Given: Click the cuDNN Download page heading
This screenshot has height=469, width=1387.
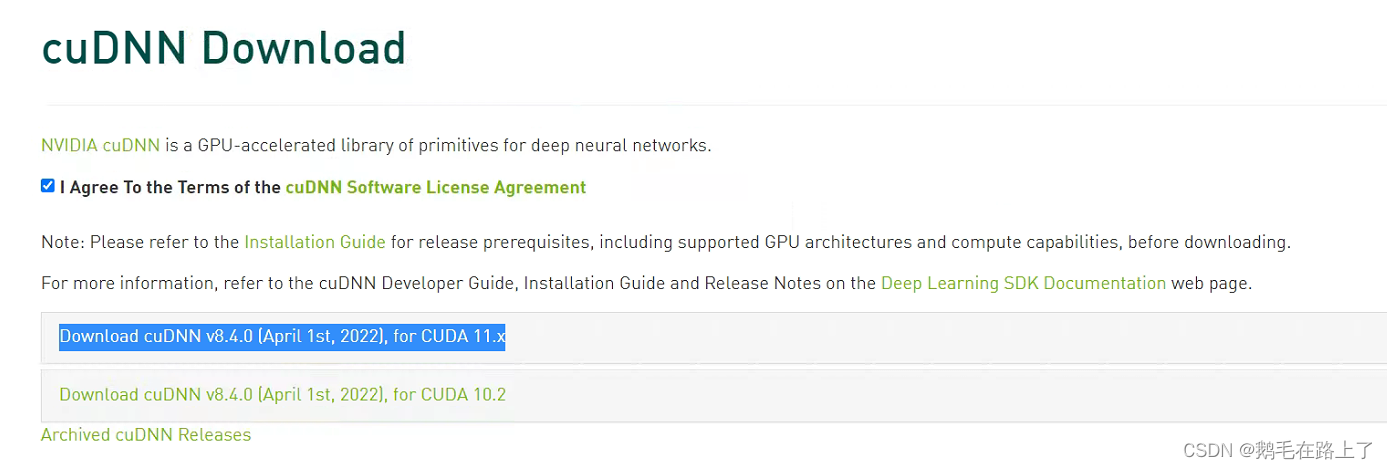Looking at the screenshot, I should tap(224, 48).
